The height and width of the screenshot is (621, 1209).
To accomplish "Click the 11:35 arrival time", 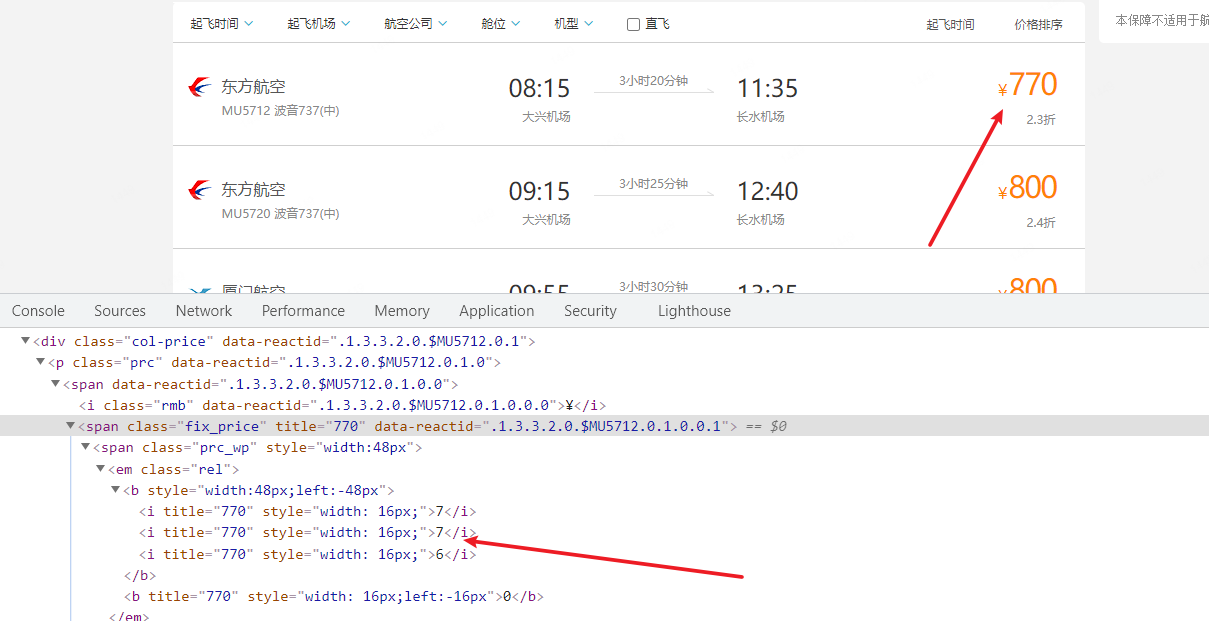I will (x=767, y=88).
